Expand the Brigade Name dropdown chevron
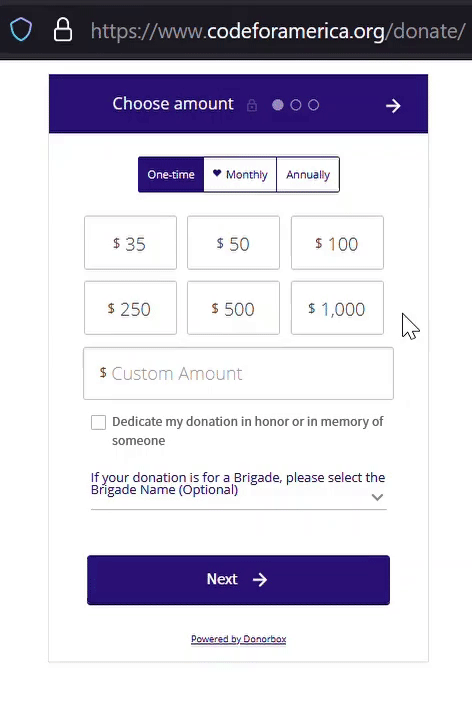Image resolution: width=472 pixels, height=712 pixels. point(377,497)
